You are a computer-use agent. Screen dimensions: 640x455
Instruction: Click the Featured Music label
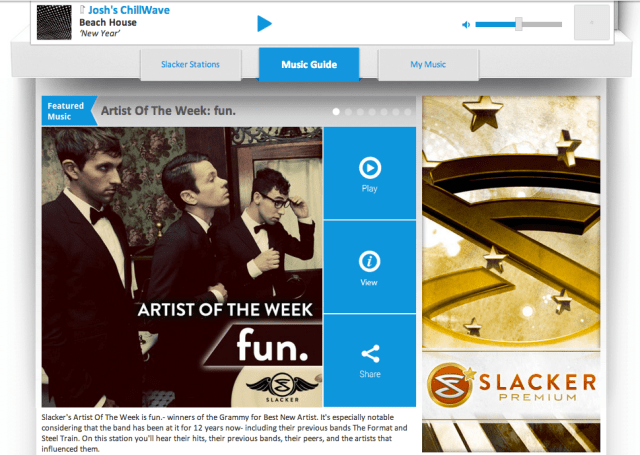65,111
